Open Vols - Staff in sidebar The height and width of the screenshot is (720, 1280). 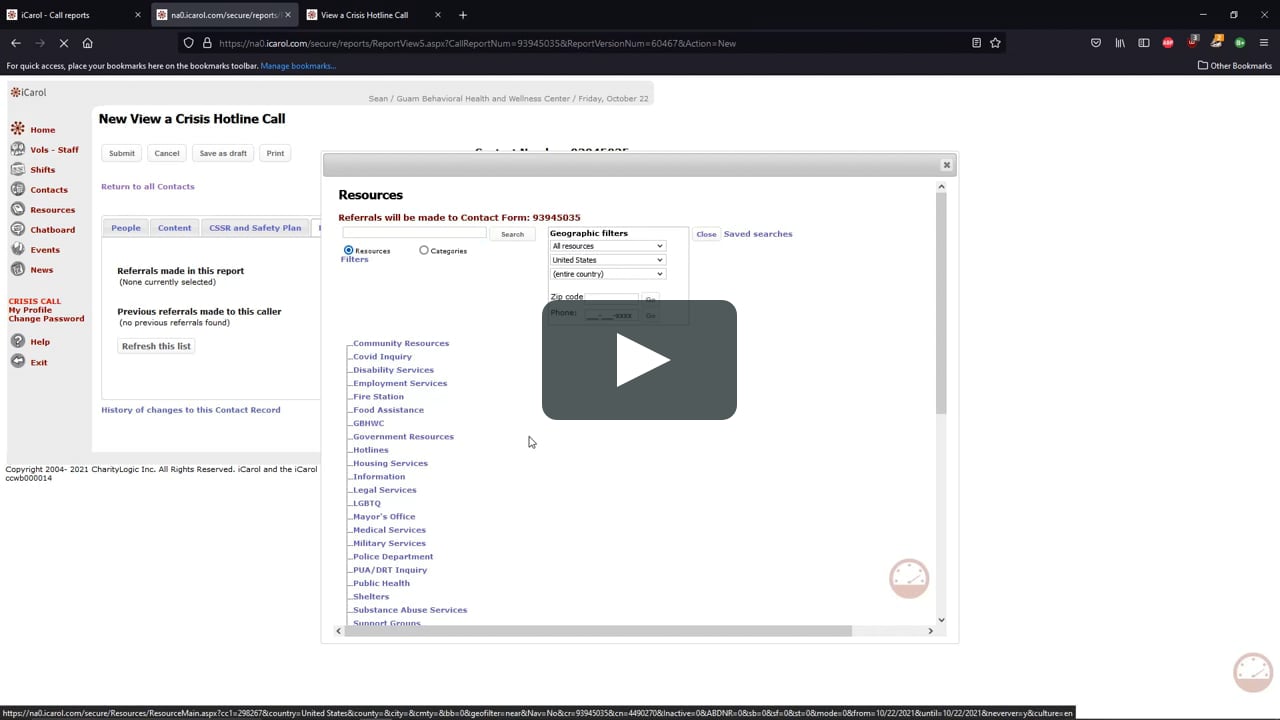pyautogui.click(x=54, y=150)
